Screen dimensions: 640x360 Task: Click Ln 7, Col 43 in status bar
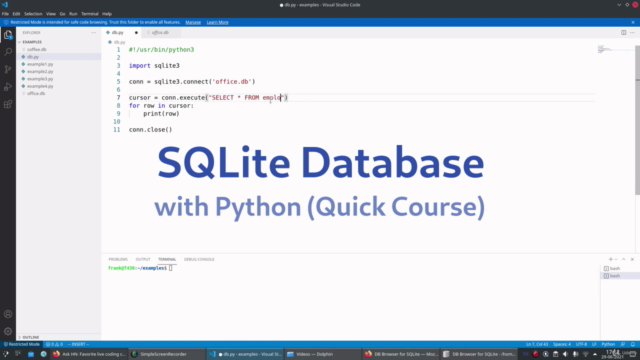[537, 344]
